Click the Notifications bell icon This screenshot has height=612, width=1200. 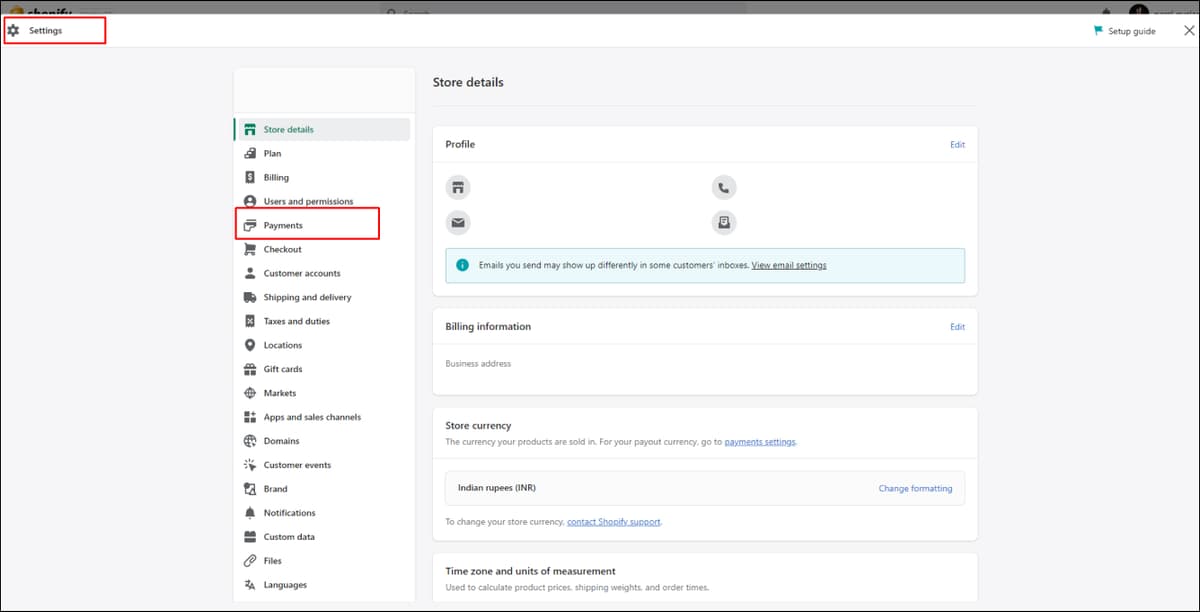pyautogui.click(x=250, y=514)
